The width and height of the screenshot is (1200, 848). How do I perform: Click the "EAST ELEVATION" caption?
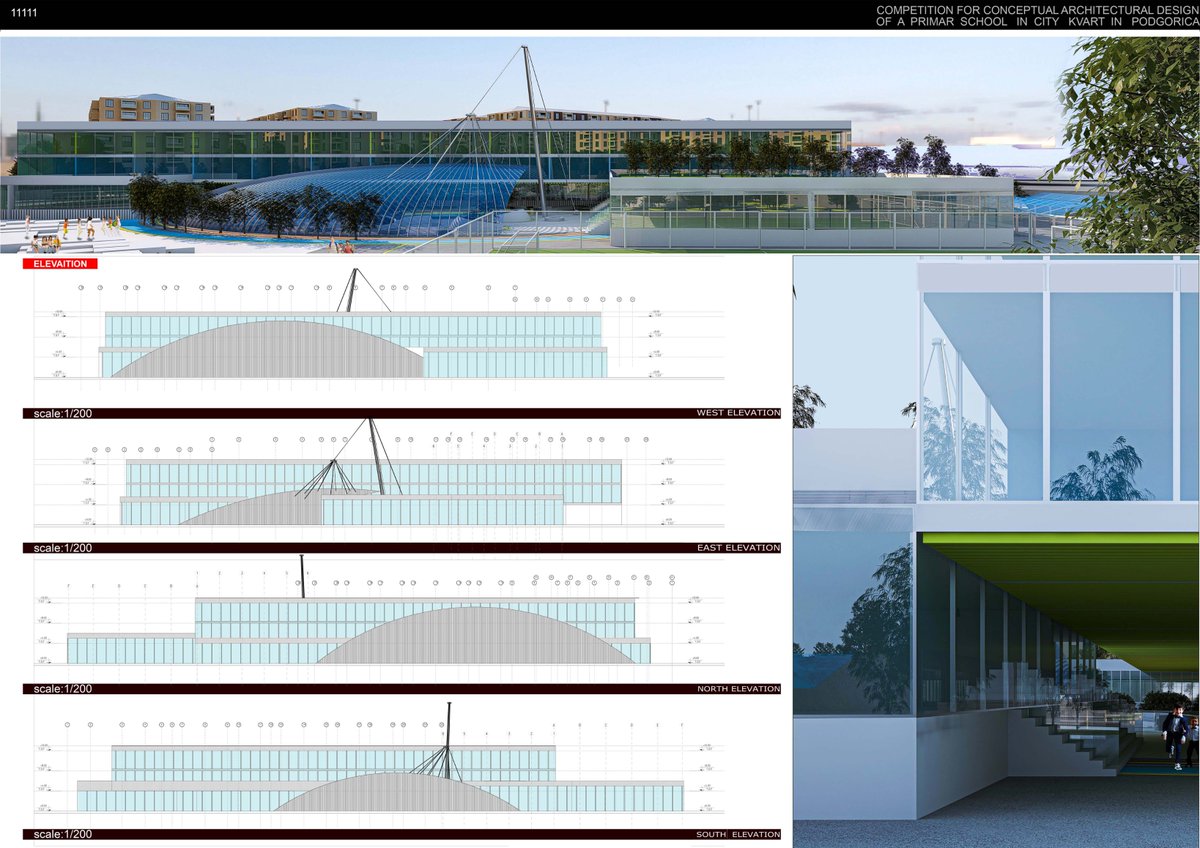[x=738, y=548]
